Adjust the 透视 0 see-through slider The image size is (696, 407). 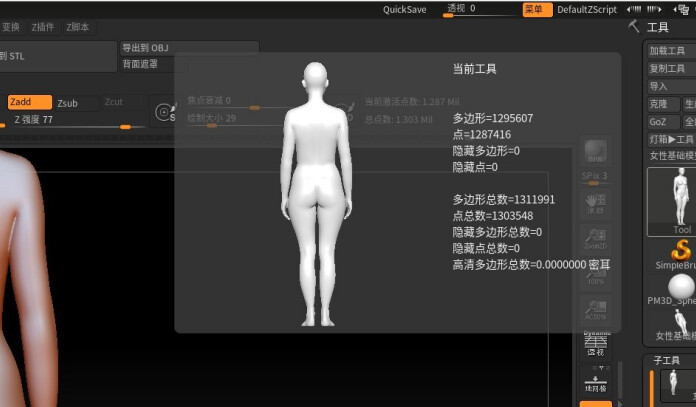tap(482, 10)
